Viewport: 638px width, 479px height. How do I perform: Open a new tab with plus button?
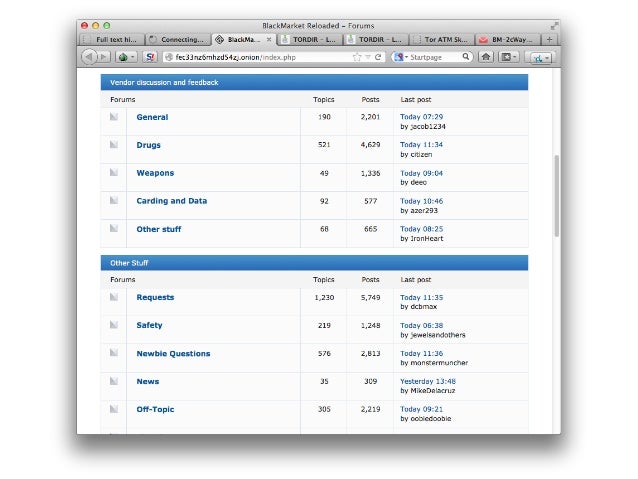(x=549, y=39)
